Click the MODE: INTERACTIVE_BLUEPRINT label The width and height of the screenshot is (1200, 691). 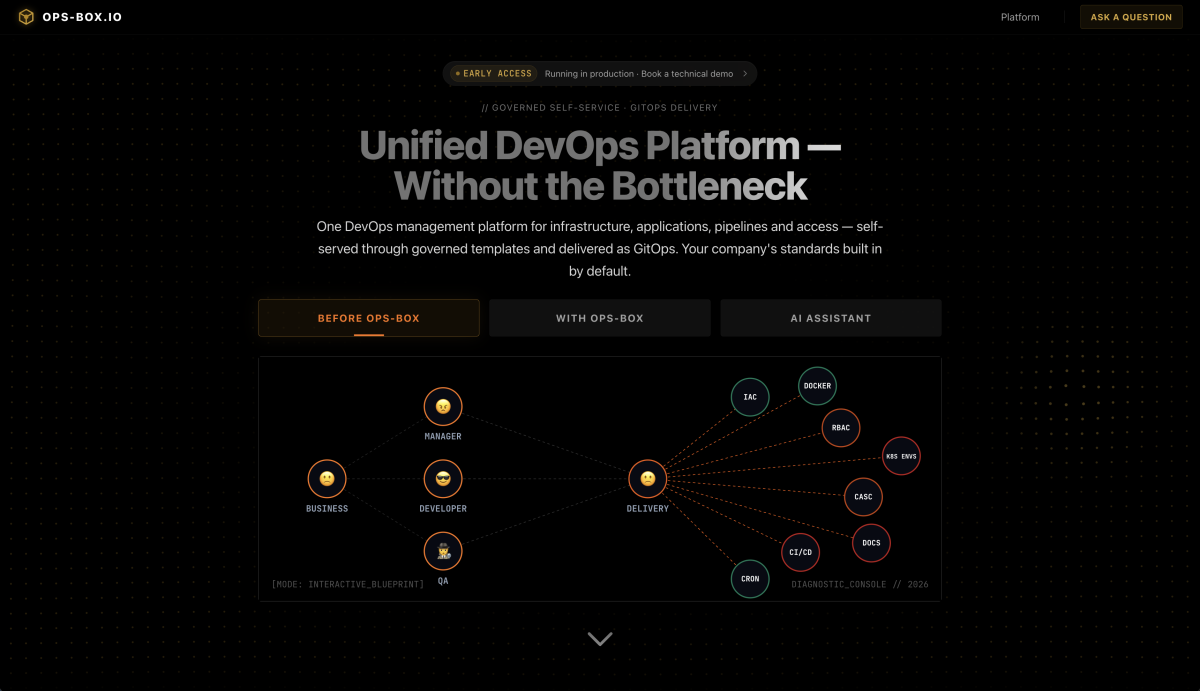tap(348, 584)
